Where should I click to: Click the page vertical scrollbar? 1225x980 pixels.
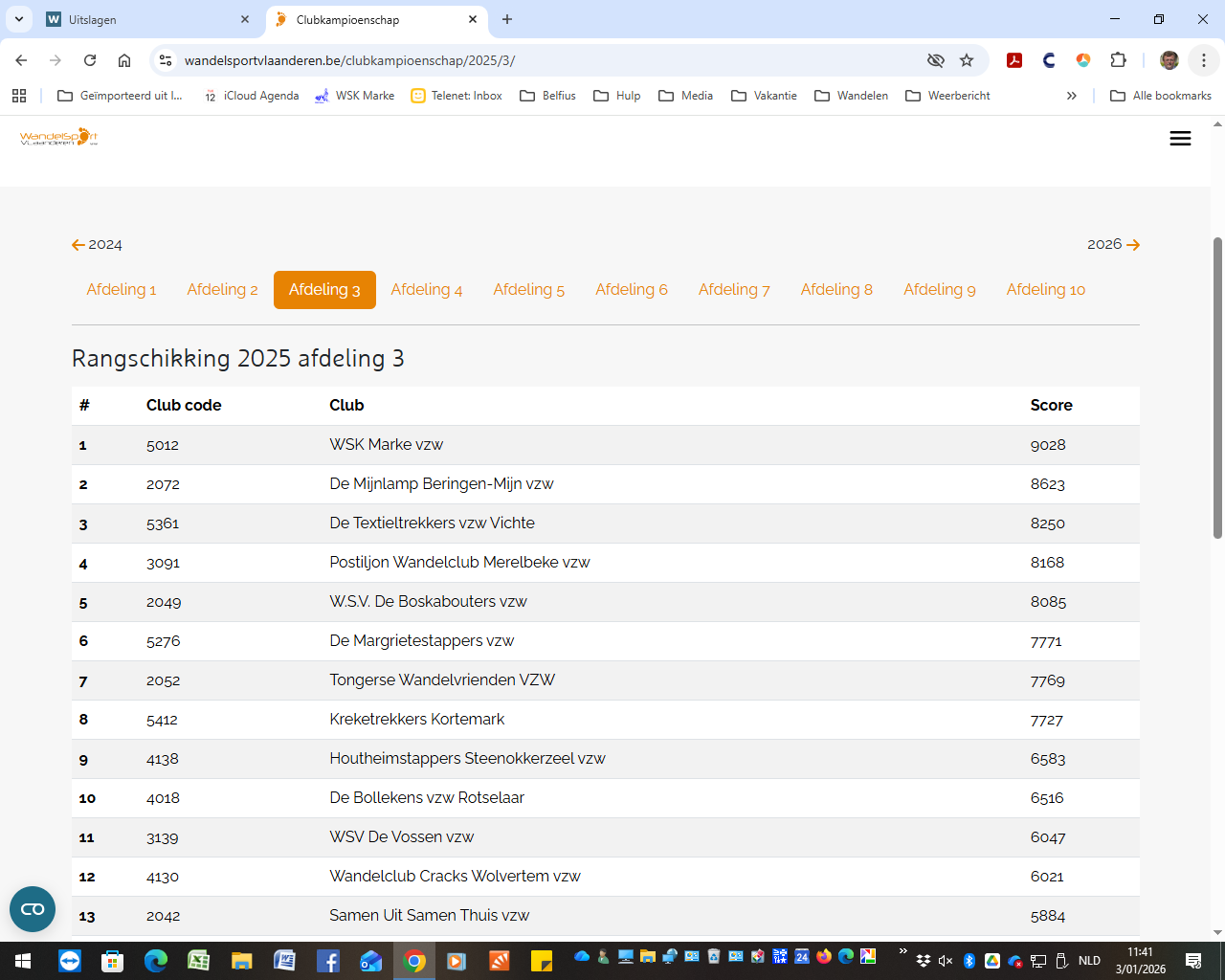[x=1217, y=383]
